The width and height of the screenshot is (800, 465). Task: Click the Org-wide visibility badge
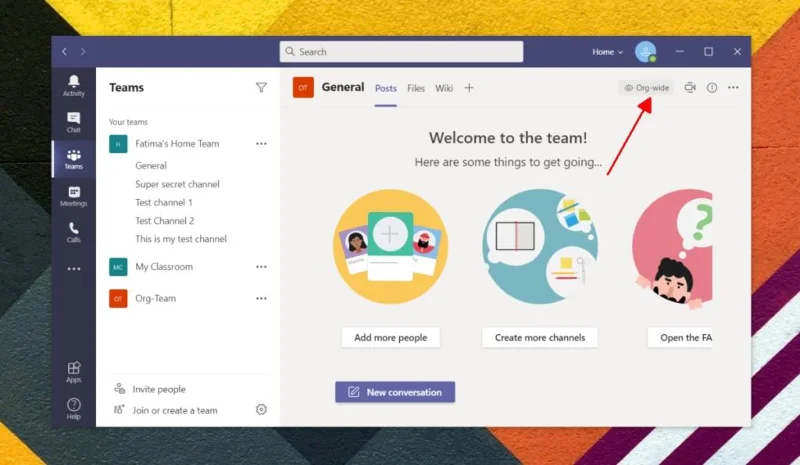coord(646,88)
